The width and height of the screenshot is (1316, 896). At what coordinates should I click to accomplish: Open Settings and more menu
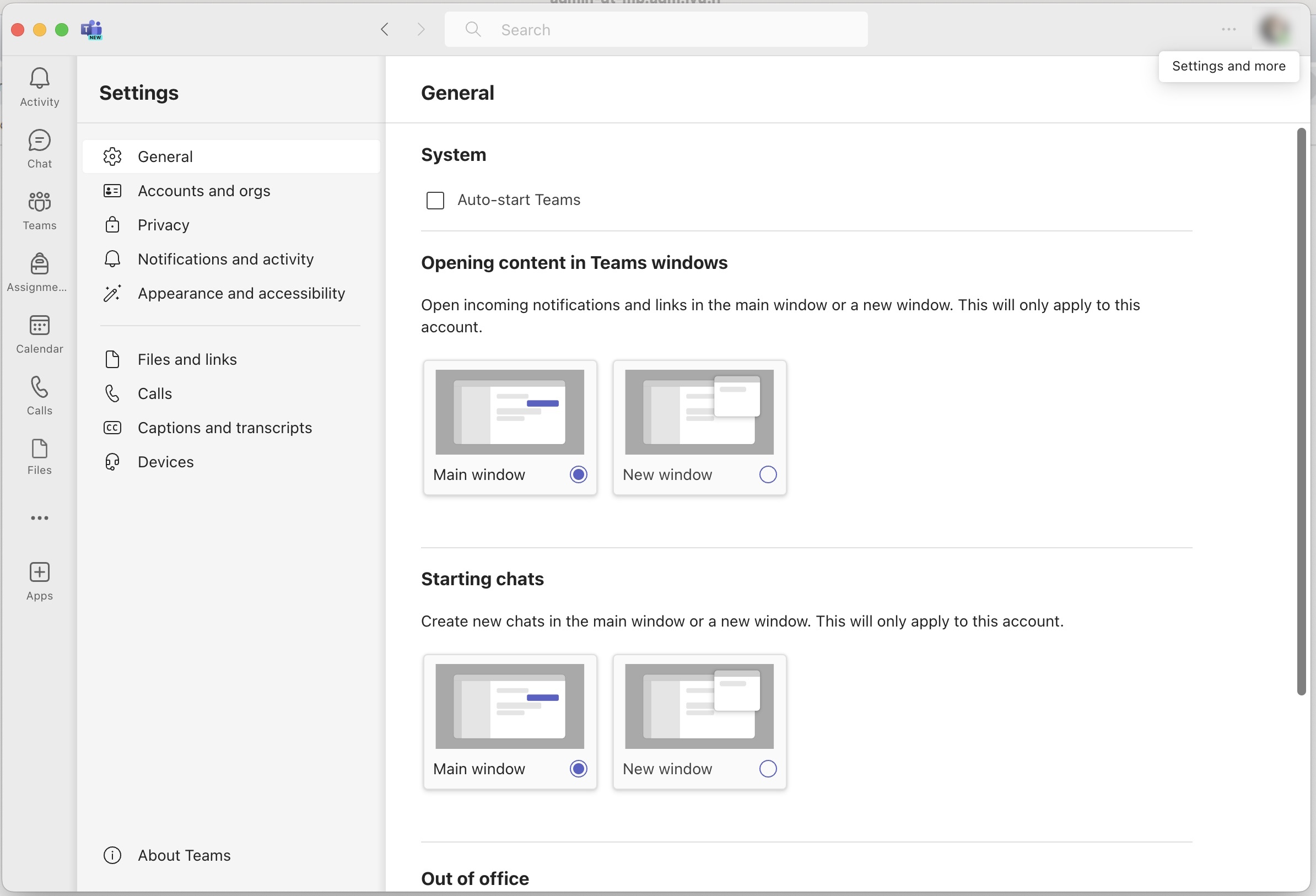point(1228,29)
